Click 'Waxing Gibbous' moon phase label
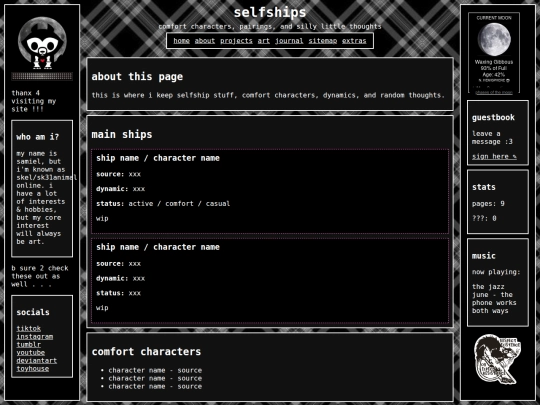This screenshot has width=540, height=405. [x=494, y=62]
